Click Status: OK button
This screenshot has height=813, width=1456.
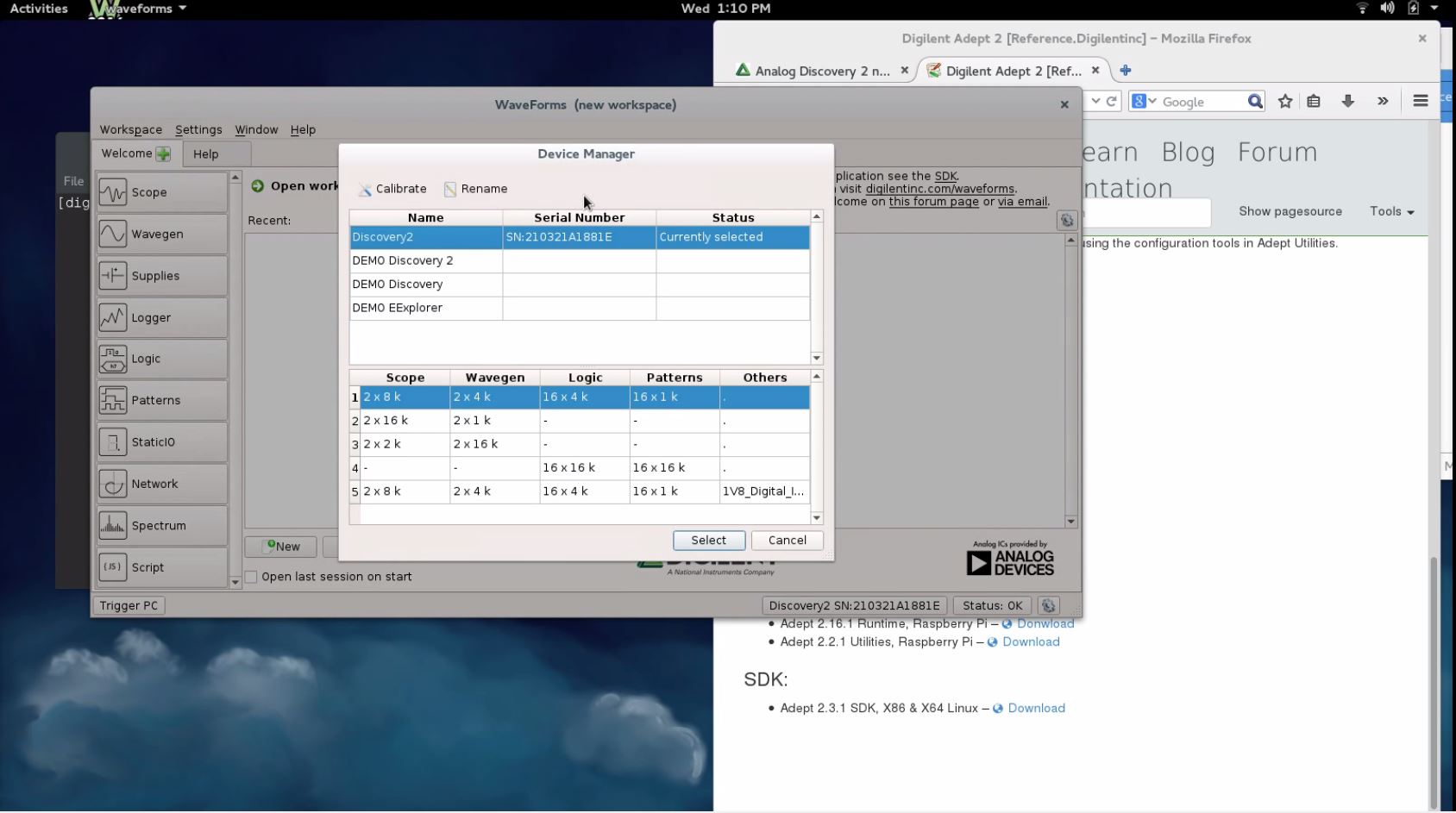[992, 605]
